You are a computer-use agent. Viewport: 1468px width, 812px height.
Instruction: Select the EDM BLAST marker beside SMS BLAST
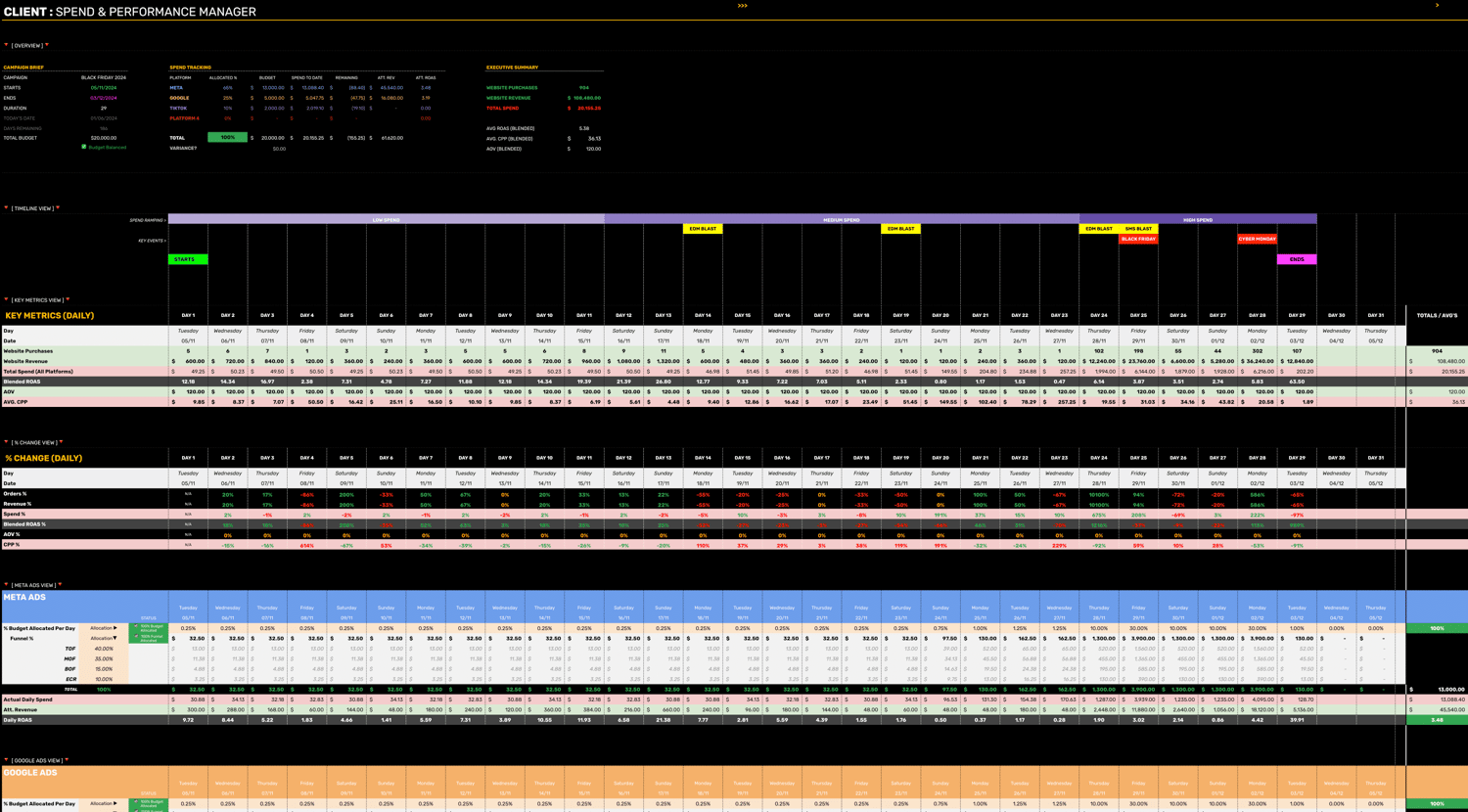coord(1098,229)
